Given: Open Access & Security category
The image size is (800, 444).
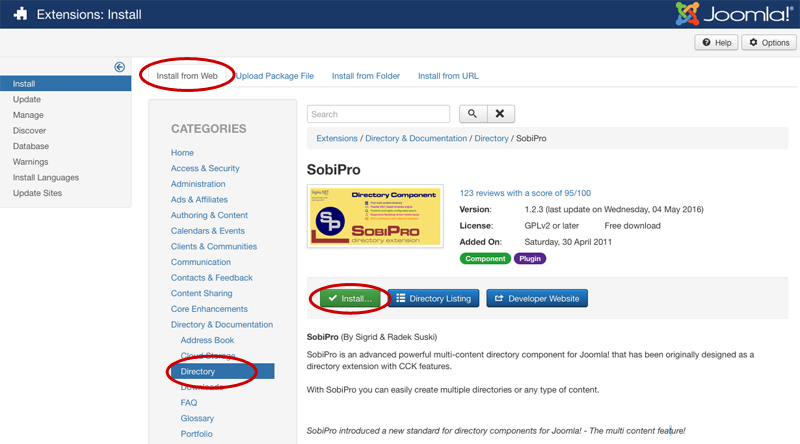Looking at the screenshot, I should 205,168.
